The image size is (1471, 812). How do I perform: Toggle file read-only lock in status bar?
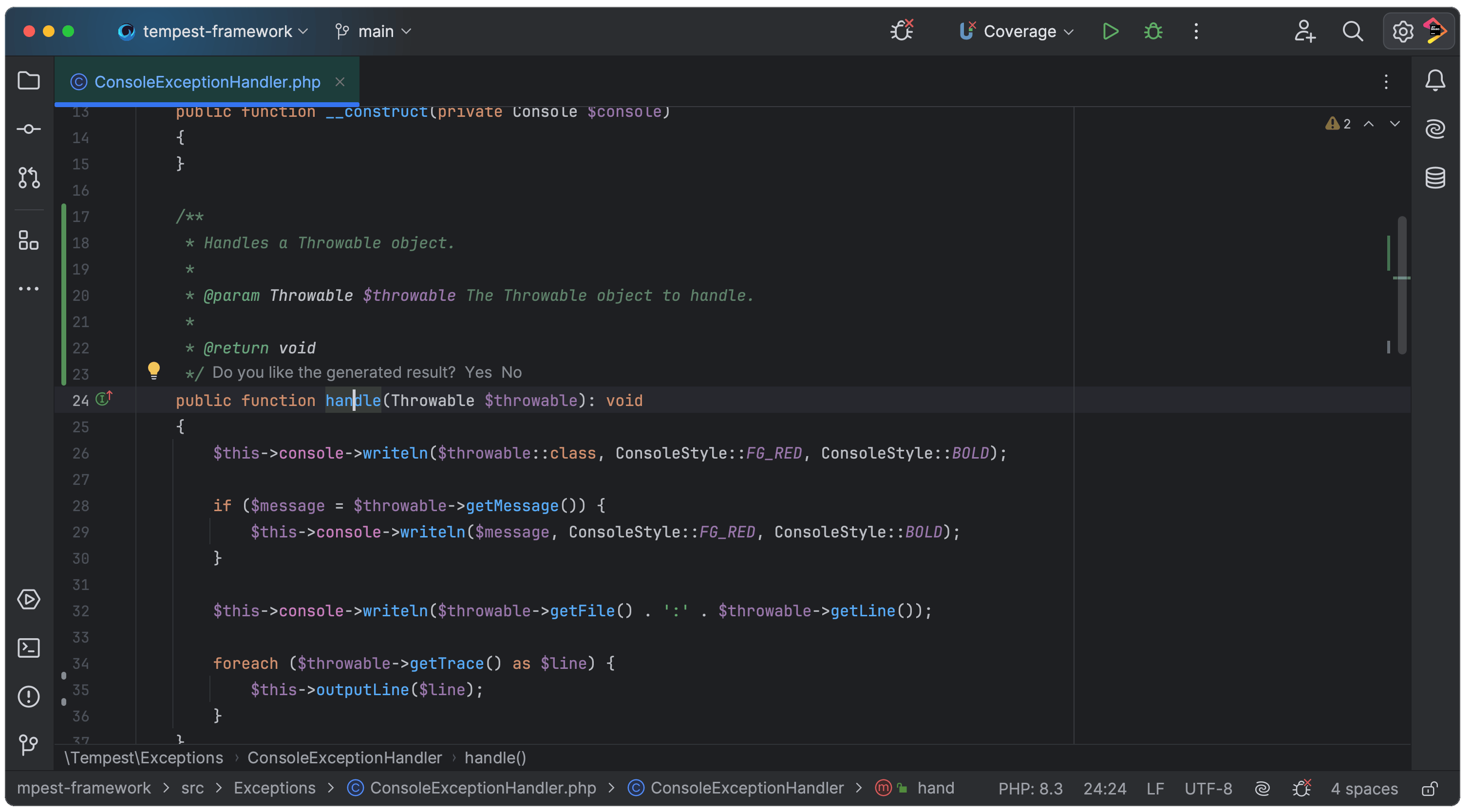(x=1429, y=789)
